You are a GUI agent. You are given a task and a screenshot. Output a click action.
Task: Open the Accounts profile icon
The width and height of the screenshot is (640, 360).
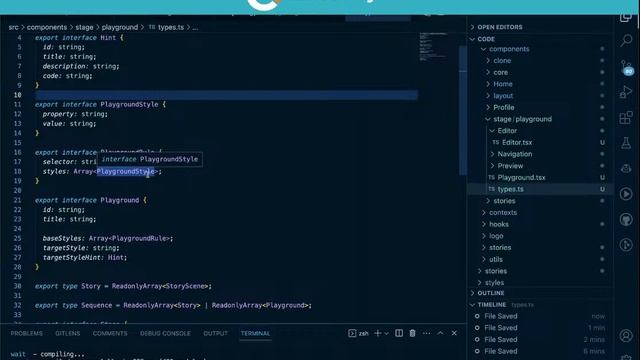tap(626, 336)
